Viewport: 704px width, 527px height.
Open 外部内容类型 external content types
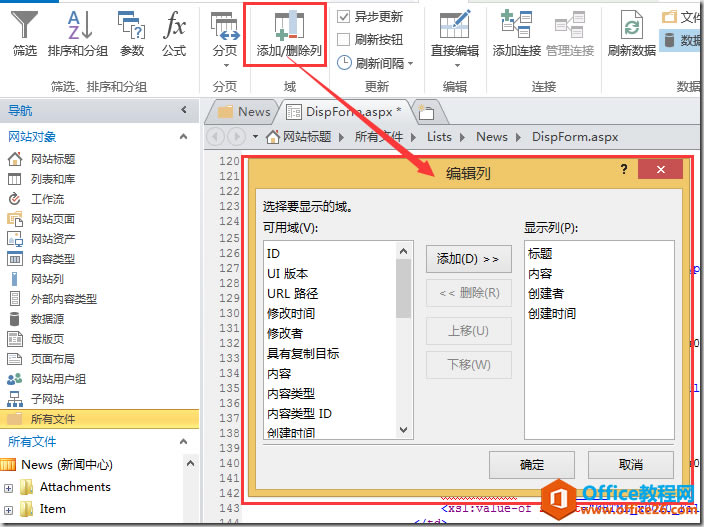pos(64,299)
